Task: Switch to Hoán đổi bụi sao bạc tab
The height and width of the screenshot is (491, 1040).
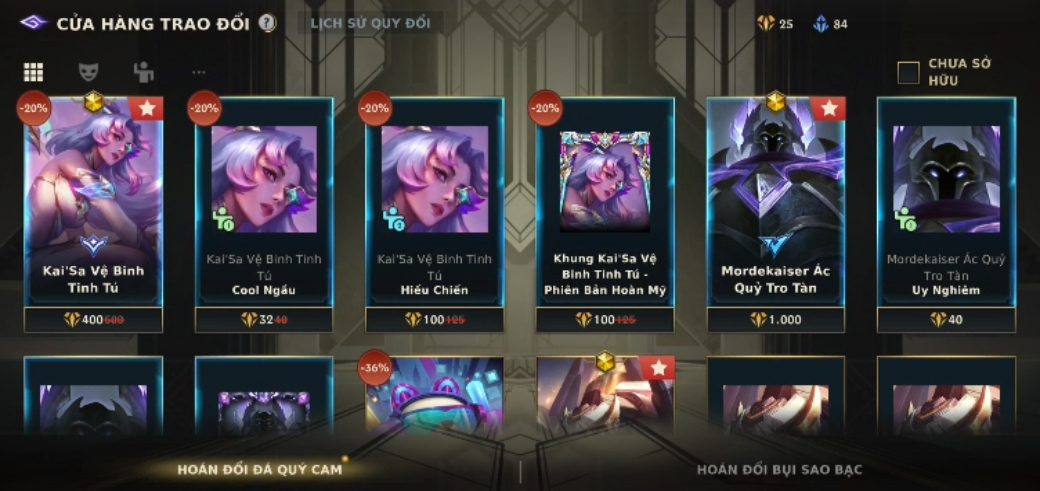Action: [779, 470]
